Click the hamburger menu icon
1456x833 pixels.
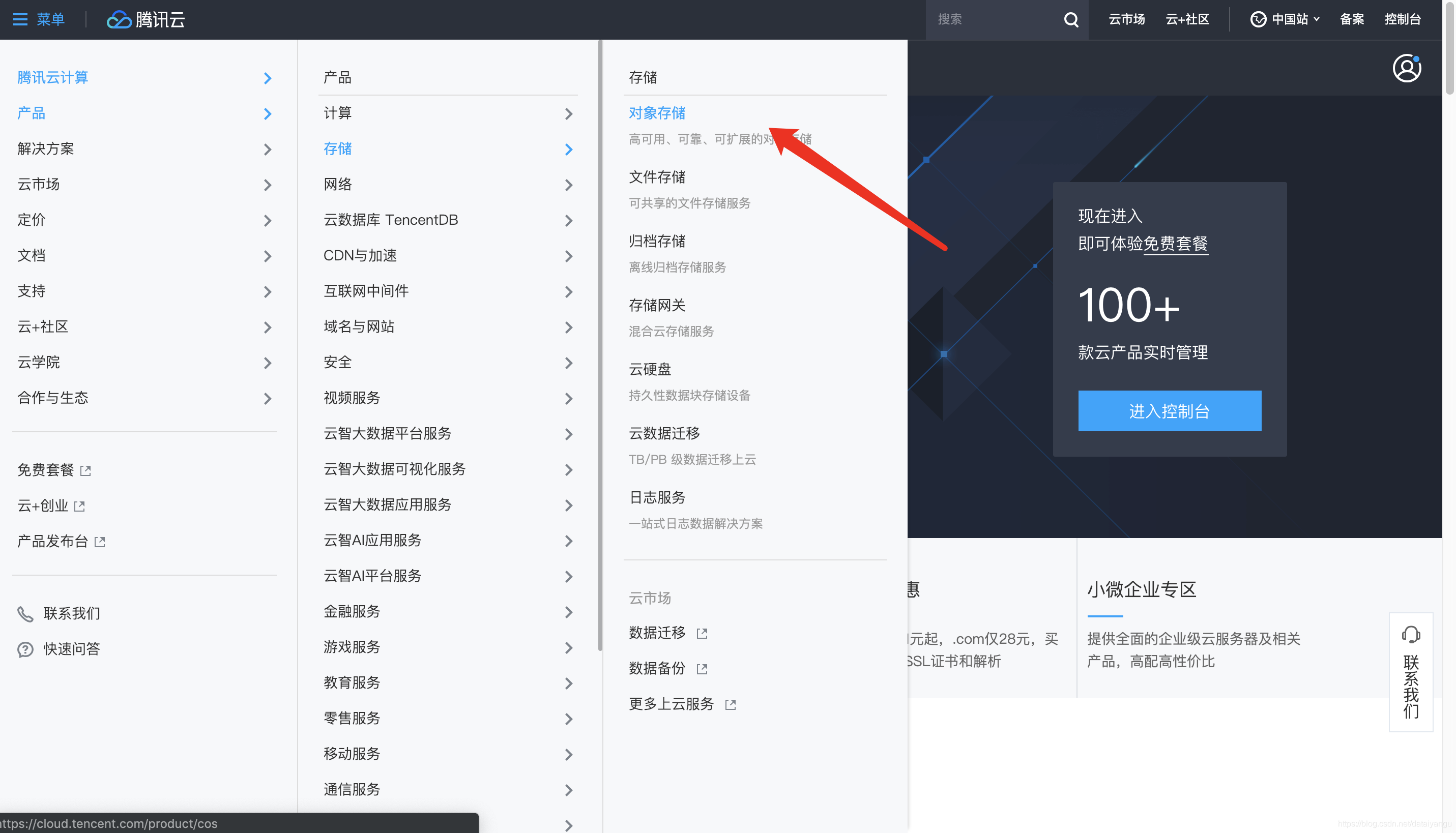click(20, 19)
